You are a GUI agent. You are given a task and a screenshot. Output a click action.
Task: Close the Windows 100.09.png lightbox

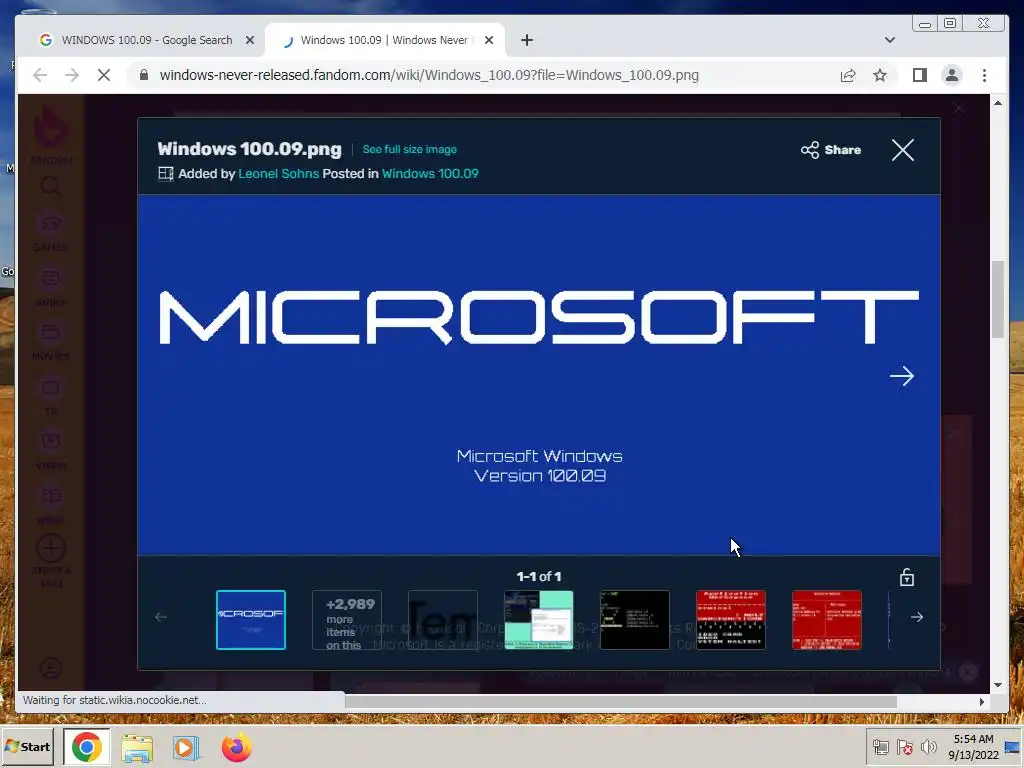(903, 150)
